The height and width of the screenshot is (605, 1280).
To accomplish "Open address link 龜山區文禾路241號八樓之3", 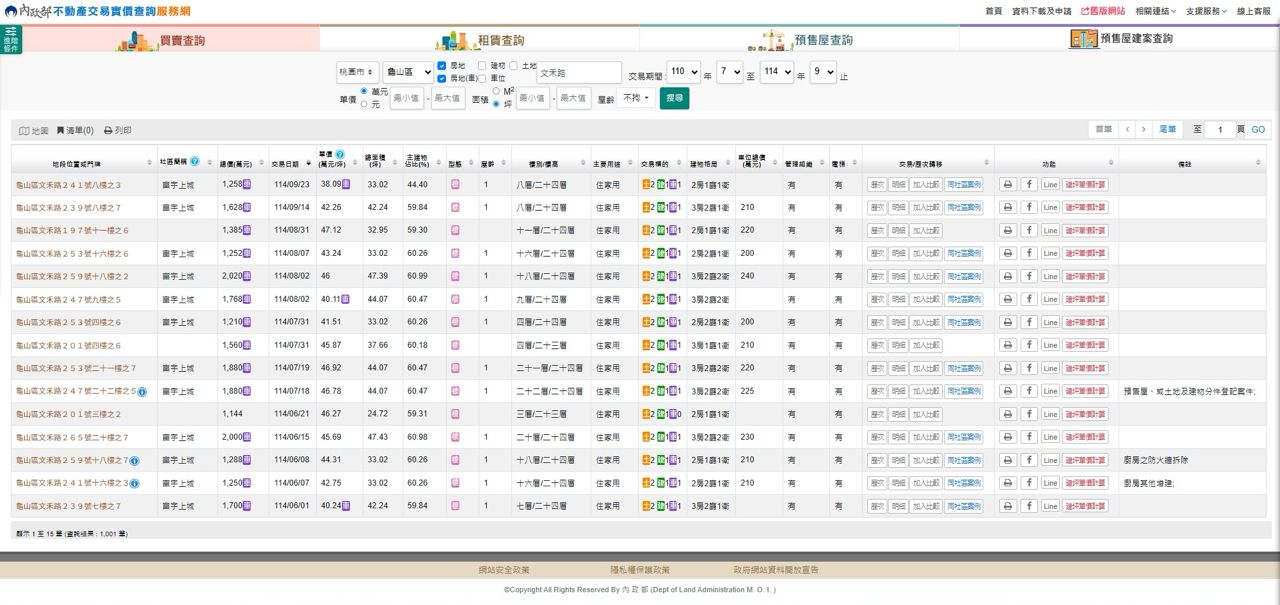I will (69, 185).
